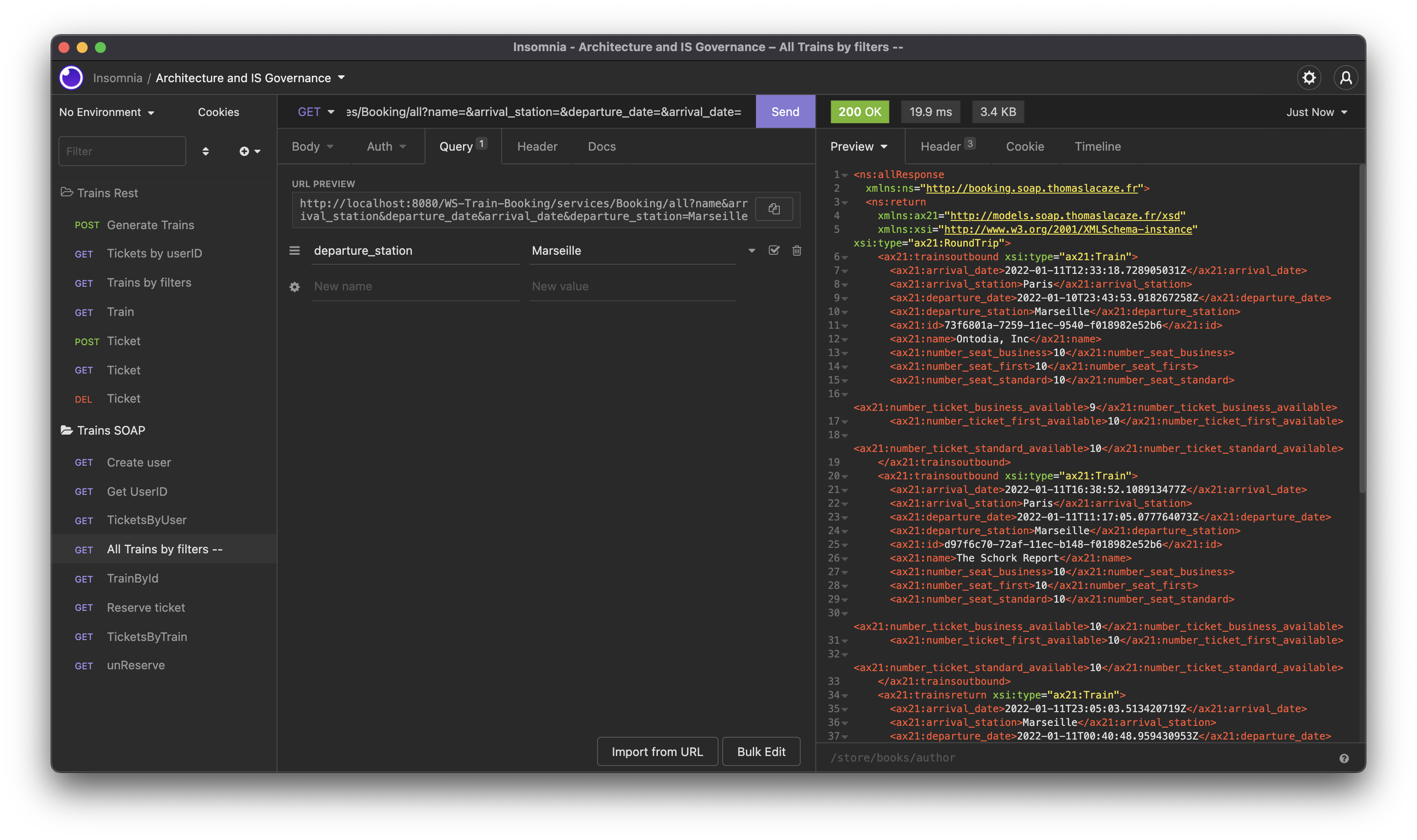This screenshot has height=840, width=1417.
Task: Open the Cookie response tab
Action: pos(1024,147)
